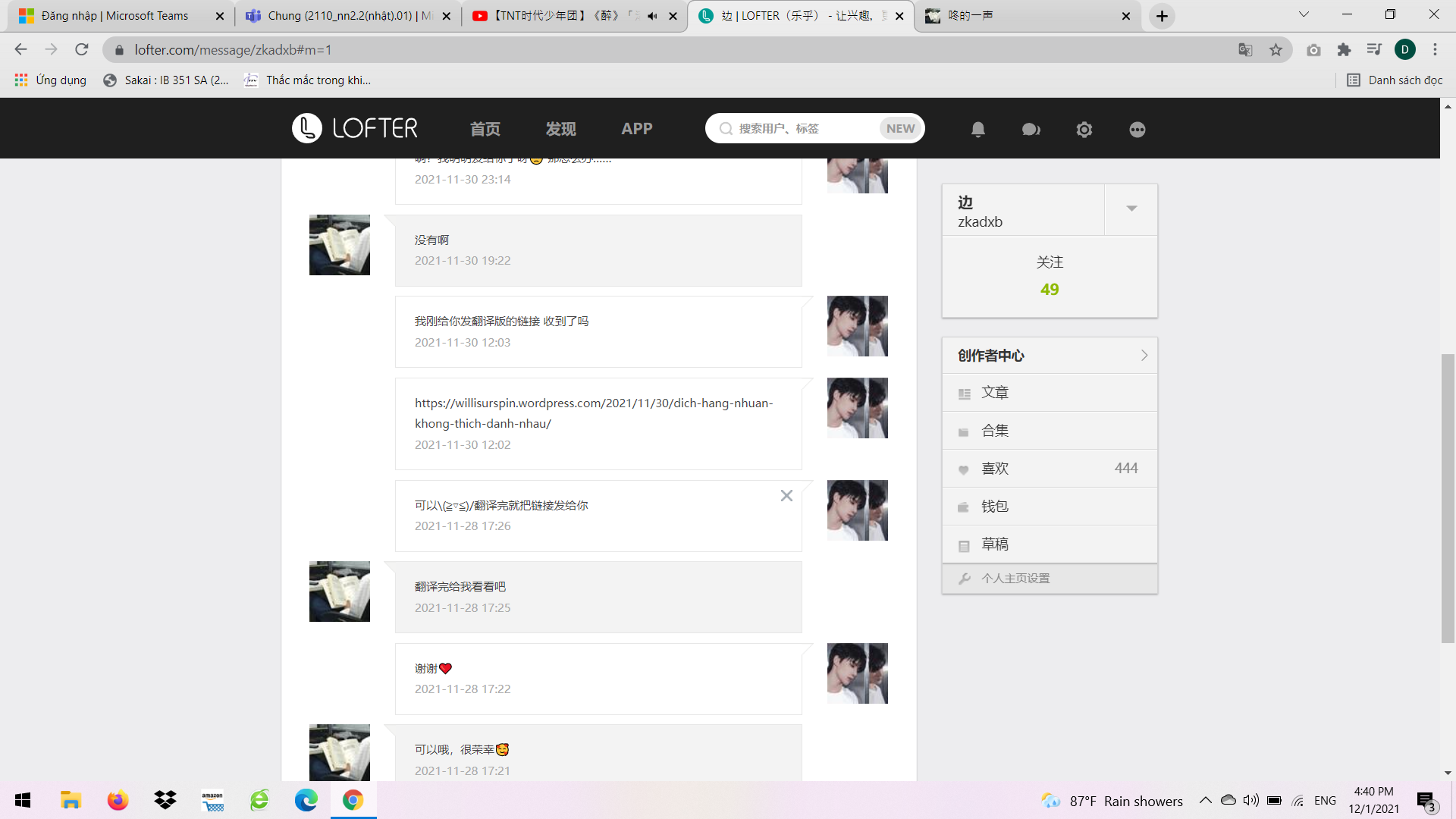The image size is (1456, 819).
Task: Click sender avatar beside 没有啊 message
Action: click(340, 245)
